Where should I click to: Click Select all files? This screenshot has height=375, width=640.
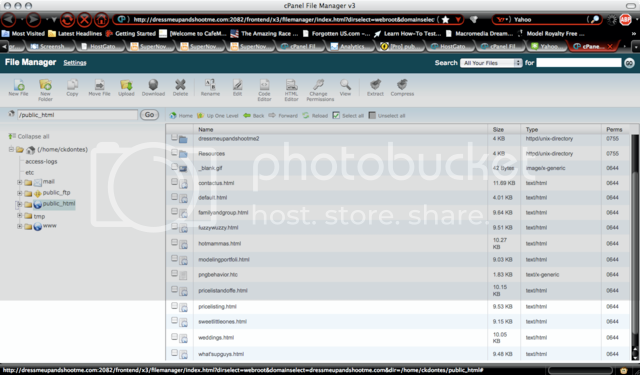click(x=348, y=115)
